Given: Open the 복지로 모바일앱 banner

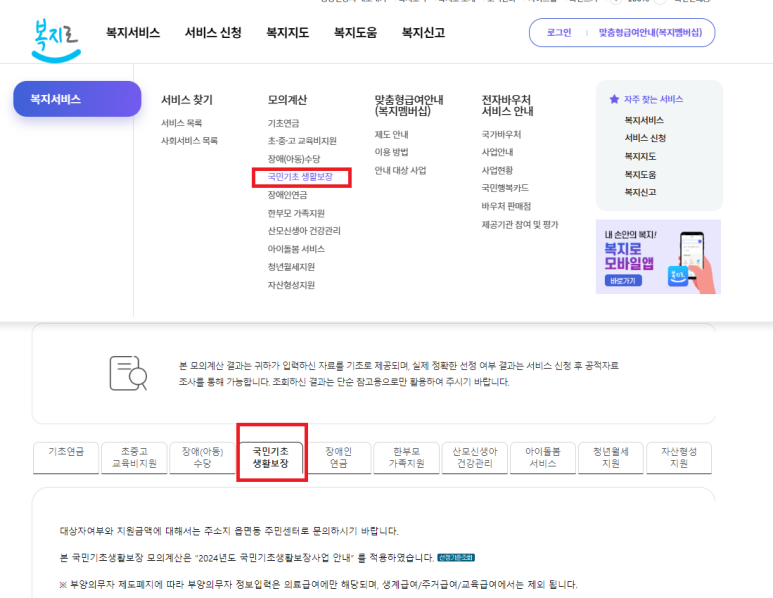Looking at the screenshot, I should click(x=658, y=257).
